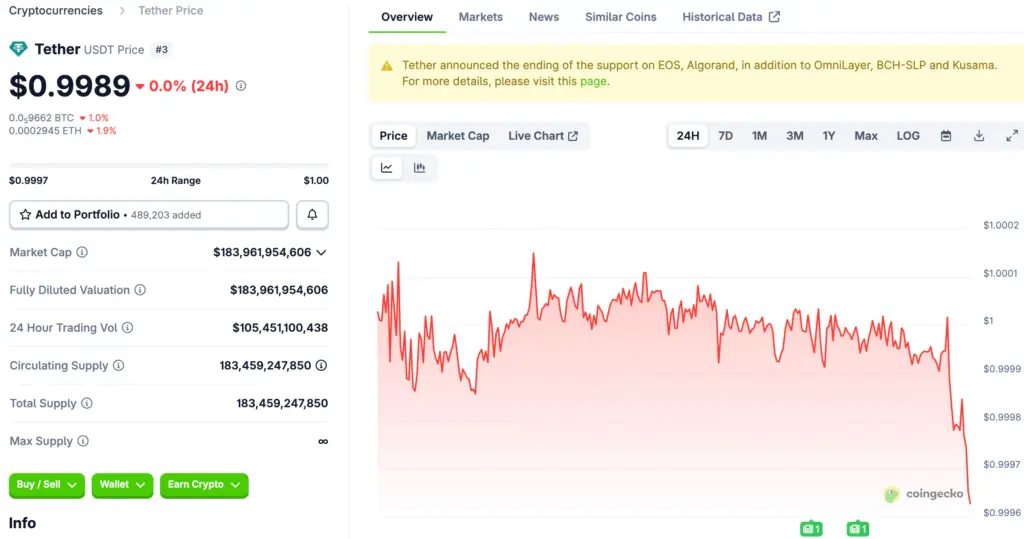Select the 7D time range
This screenshot has height=539, width=1024.
[725, 136]
